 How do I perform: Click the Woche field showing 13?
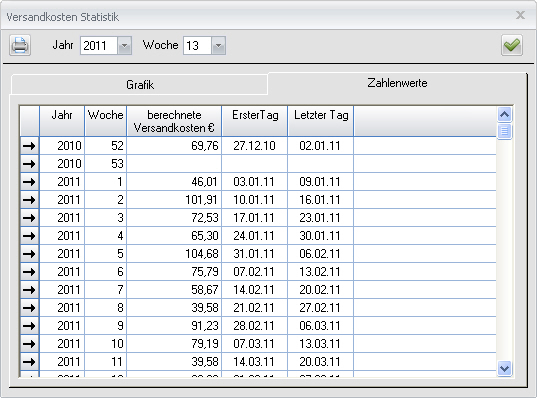pos(198,45)
